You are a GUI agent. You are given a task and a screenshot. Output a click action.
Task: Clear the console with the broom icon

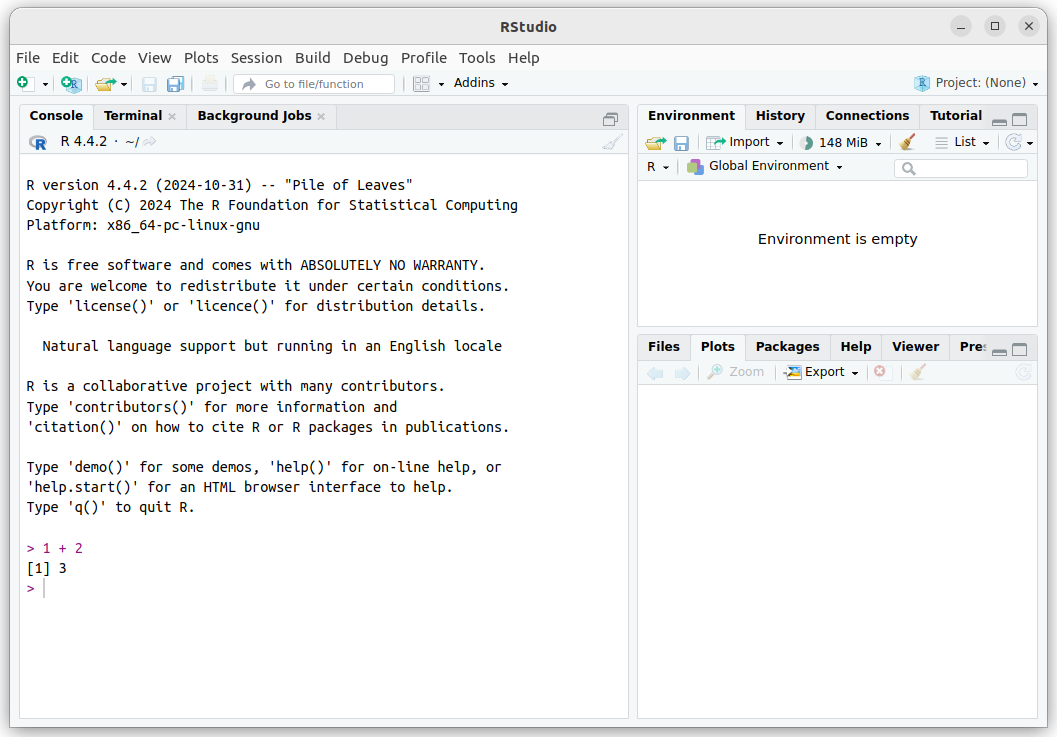coord(613,142)
